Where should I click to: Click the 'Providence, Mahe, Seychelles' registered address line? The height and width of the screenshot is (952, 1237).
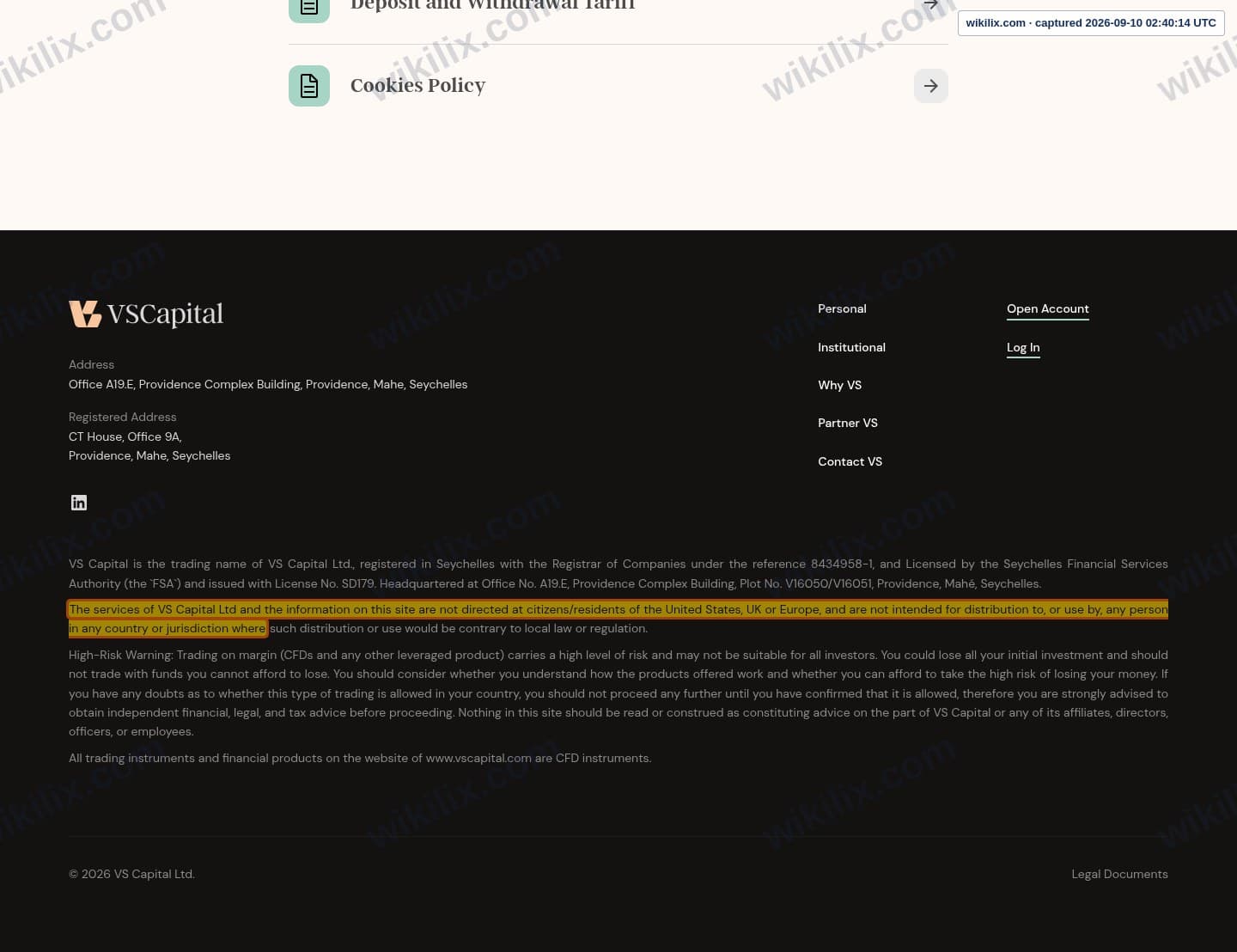click(149, 455)
